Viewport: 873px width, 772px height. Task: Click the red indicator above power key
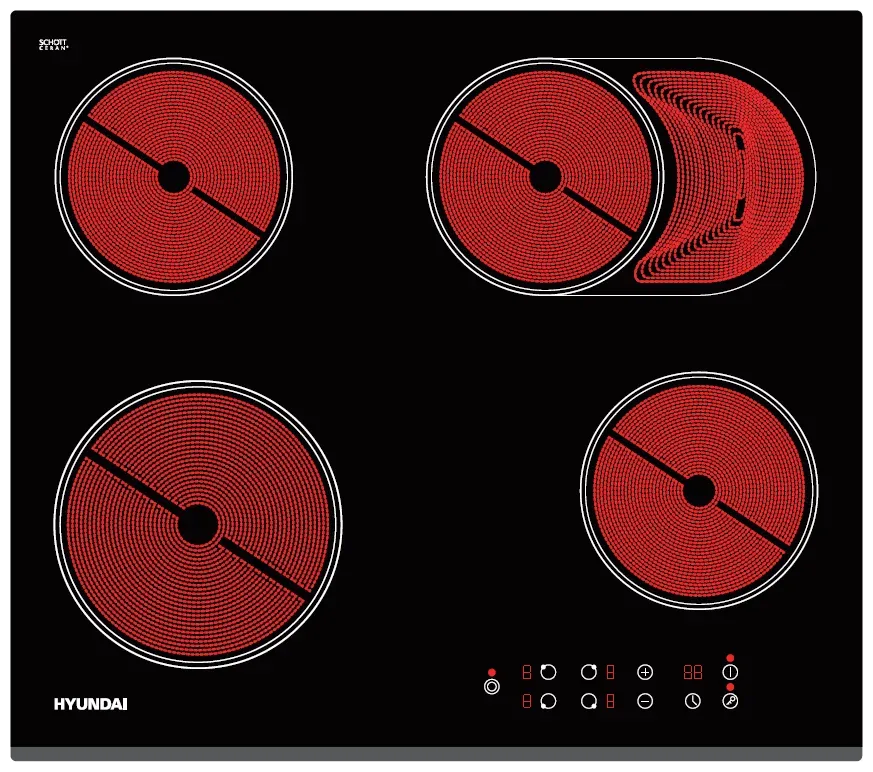tap(730, 658)
